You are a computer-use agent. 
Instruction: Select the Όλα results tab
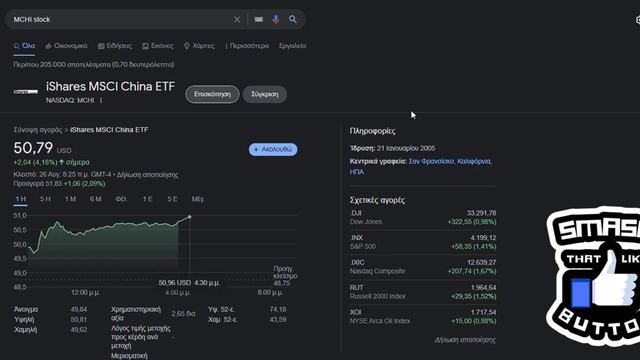tap(24, 46)
